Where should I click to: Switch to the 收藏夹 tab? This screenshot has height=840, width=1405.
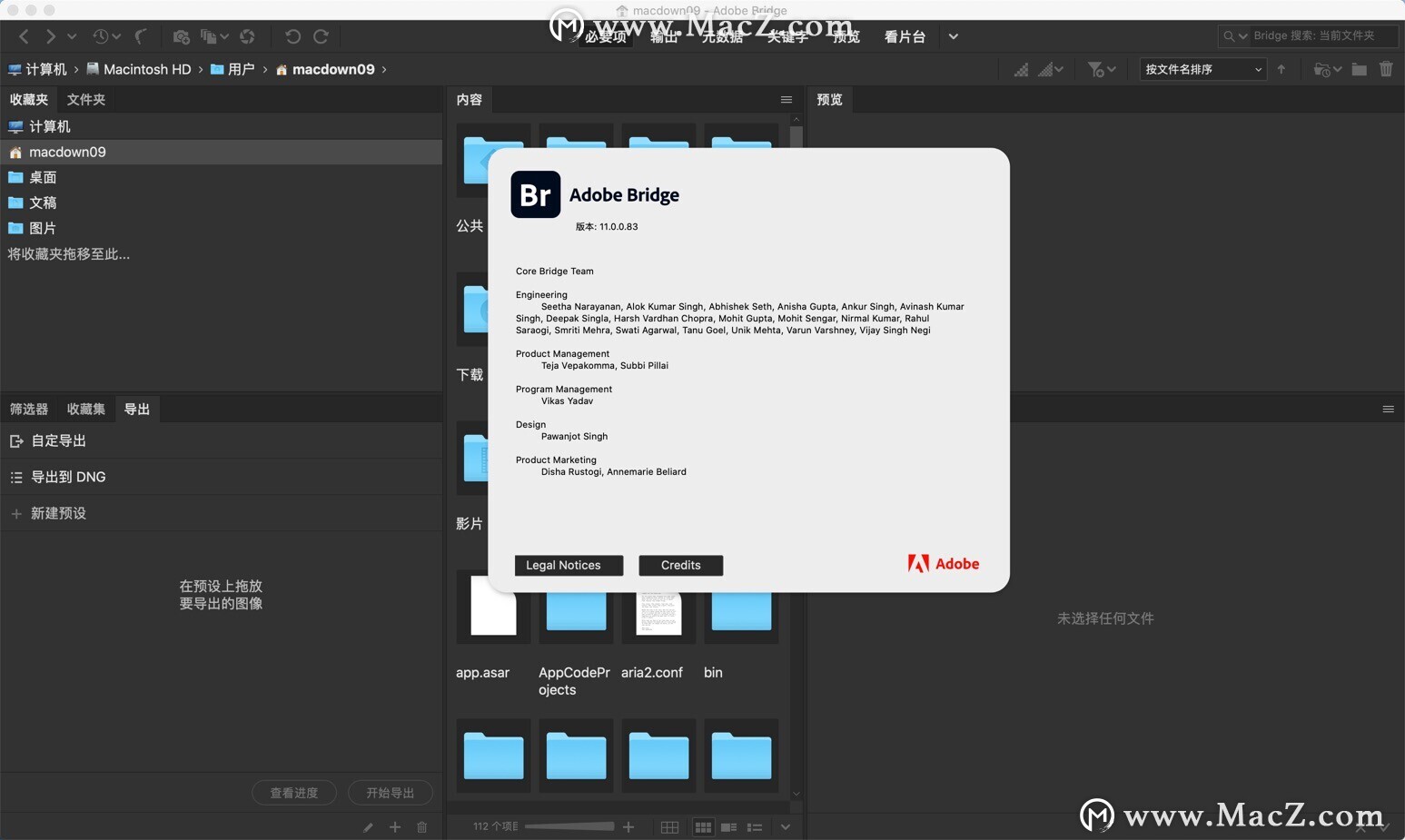pyautogui.click(x=29, y=99)
